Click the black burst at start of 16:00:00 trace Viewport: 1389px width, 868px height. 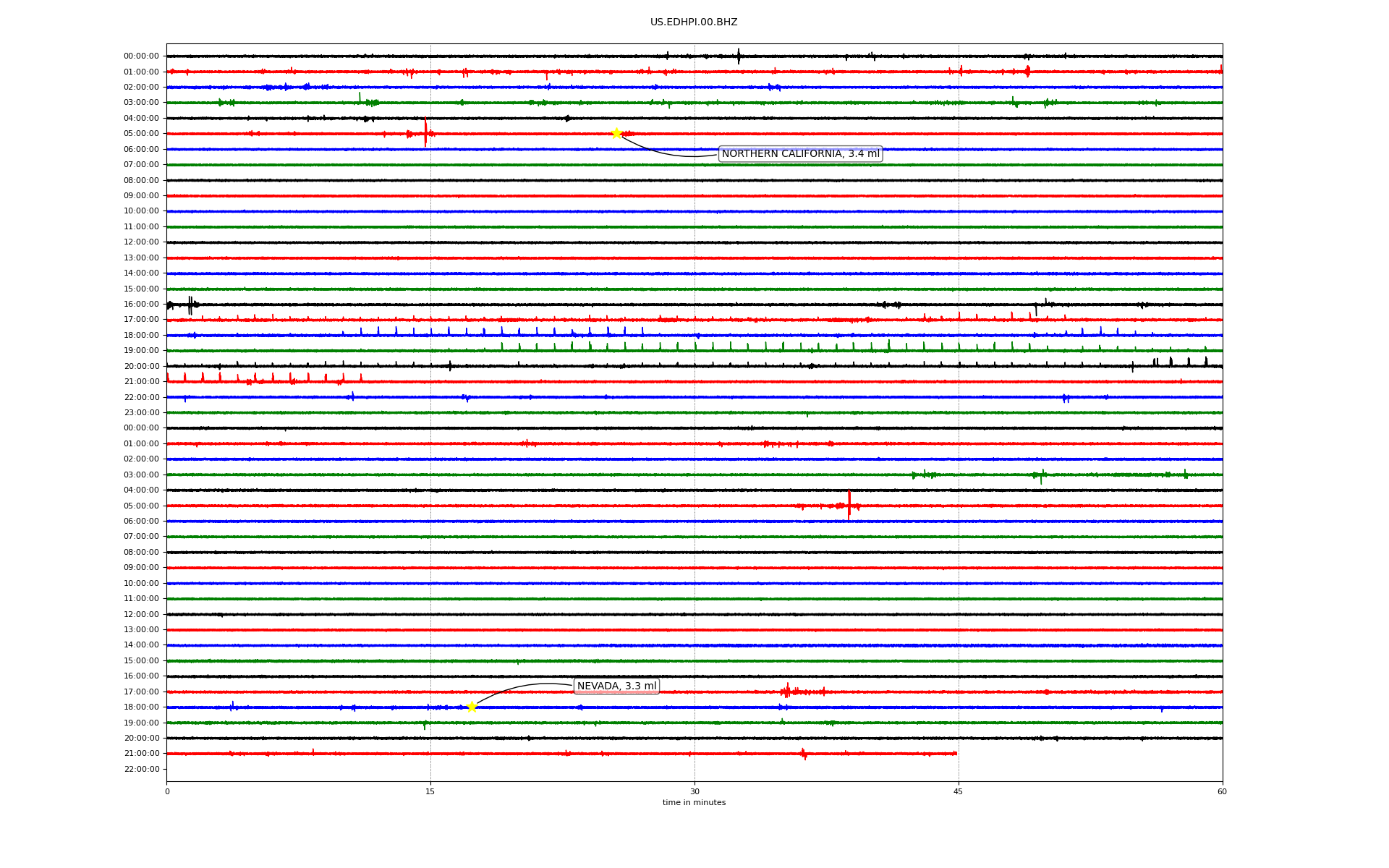tap(190, 305)
